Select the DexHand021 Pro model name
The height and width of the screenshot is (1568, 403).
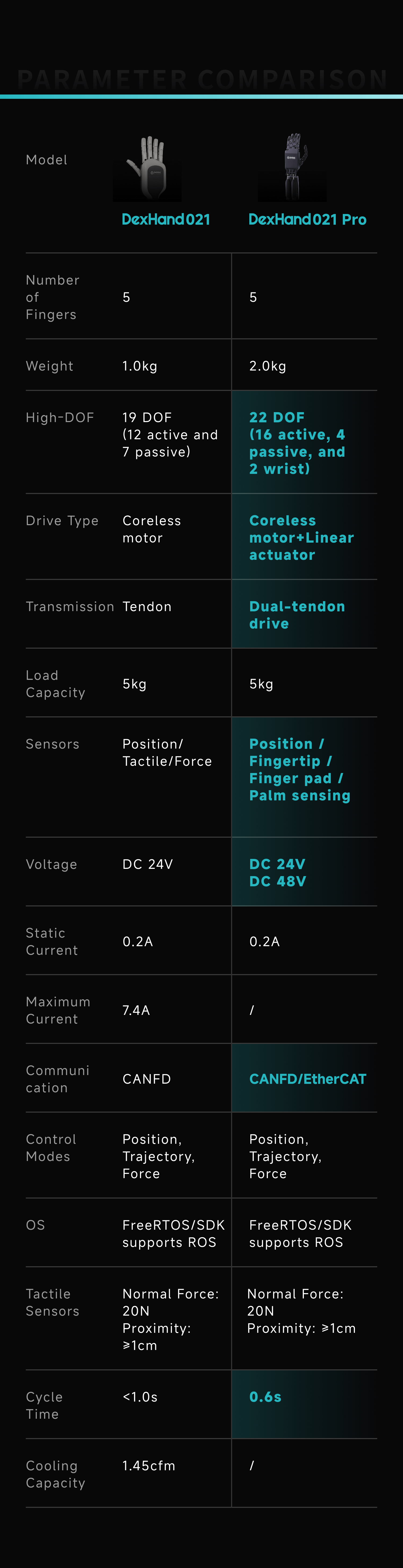pyautogui.click(x=307, y=219)
